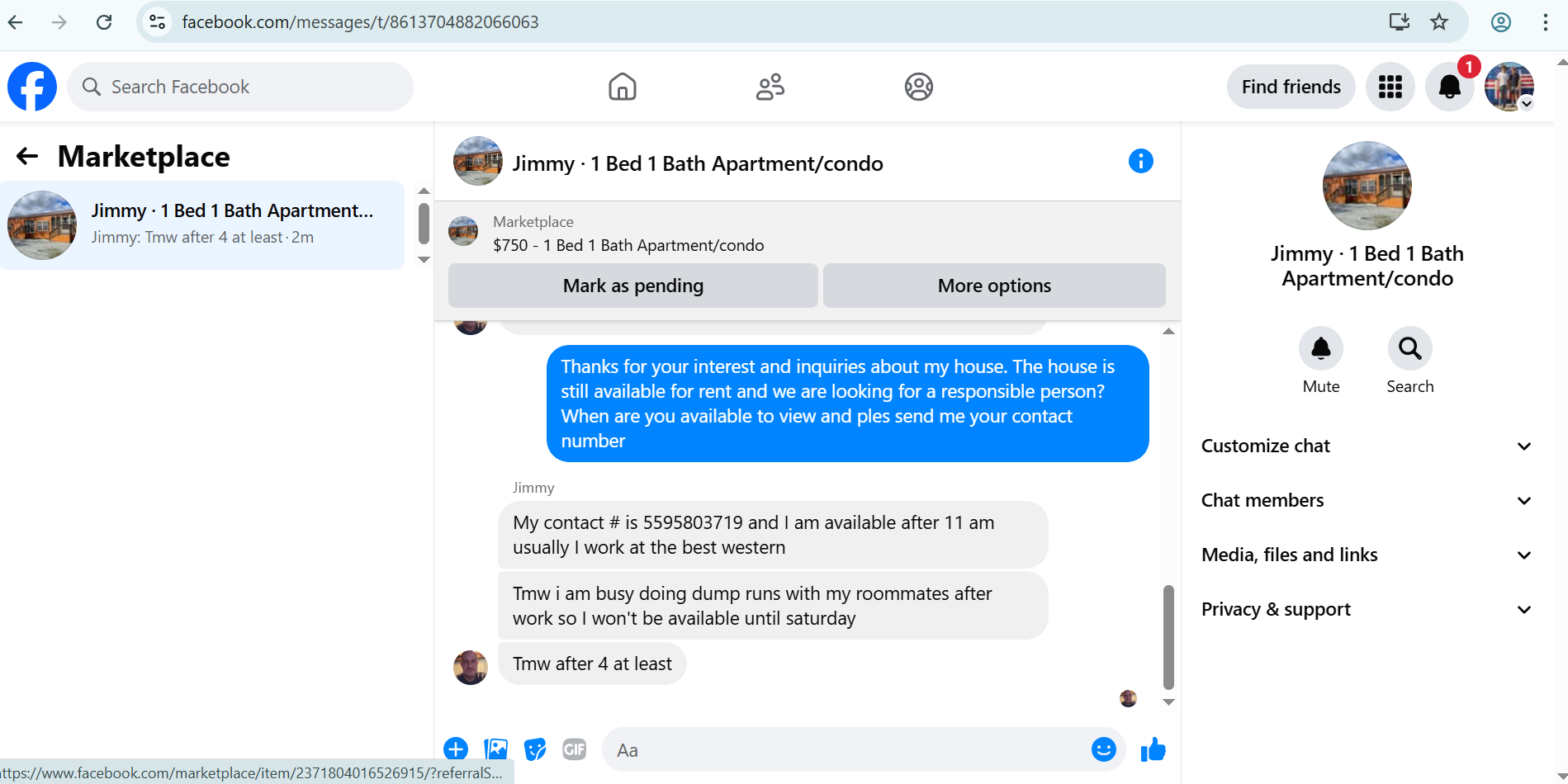Screen dimensions: 1568x784
Task: Click browser forward arrow
Action: (x=59, y=22)
